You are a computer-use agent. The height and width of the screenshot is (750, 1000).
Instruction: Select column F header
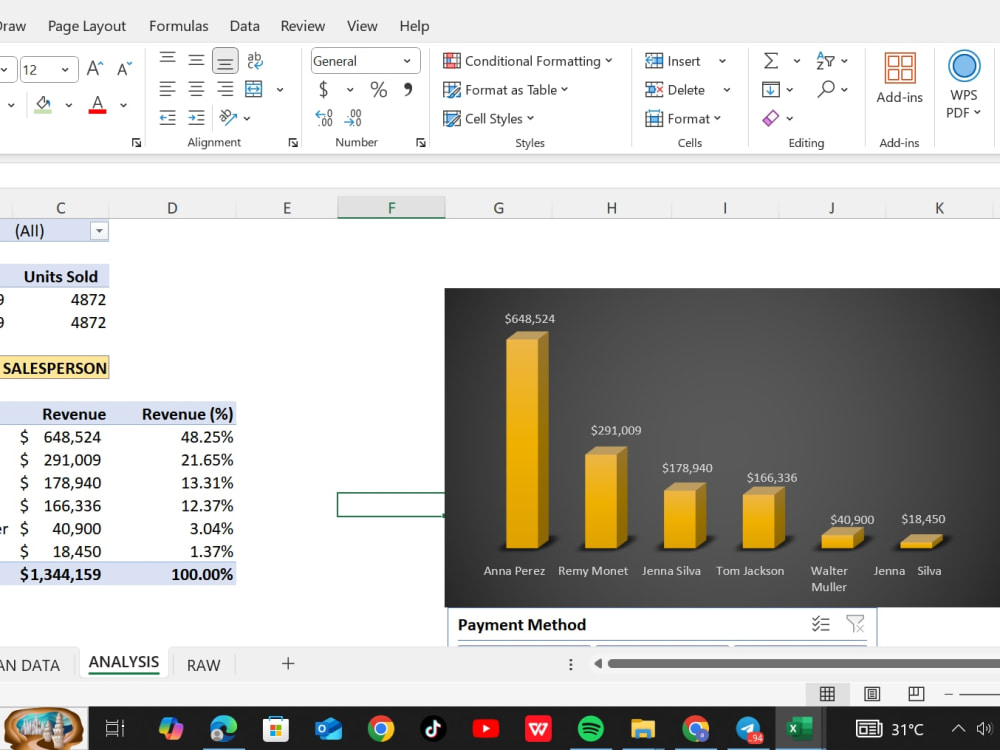click(392, 208)
